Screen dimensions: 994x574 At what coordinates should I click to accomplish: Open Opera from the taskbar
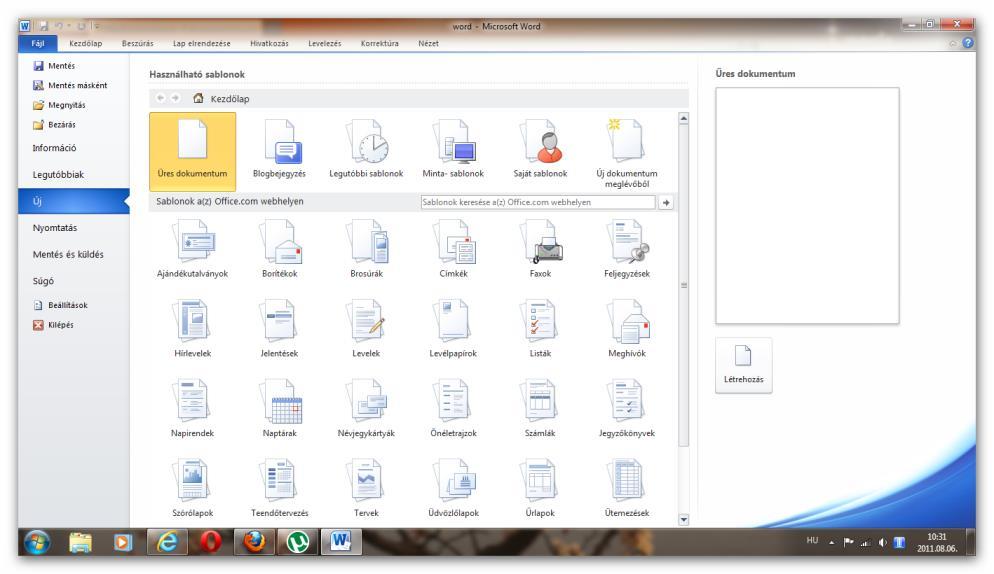[x=210, y=542]
